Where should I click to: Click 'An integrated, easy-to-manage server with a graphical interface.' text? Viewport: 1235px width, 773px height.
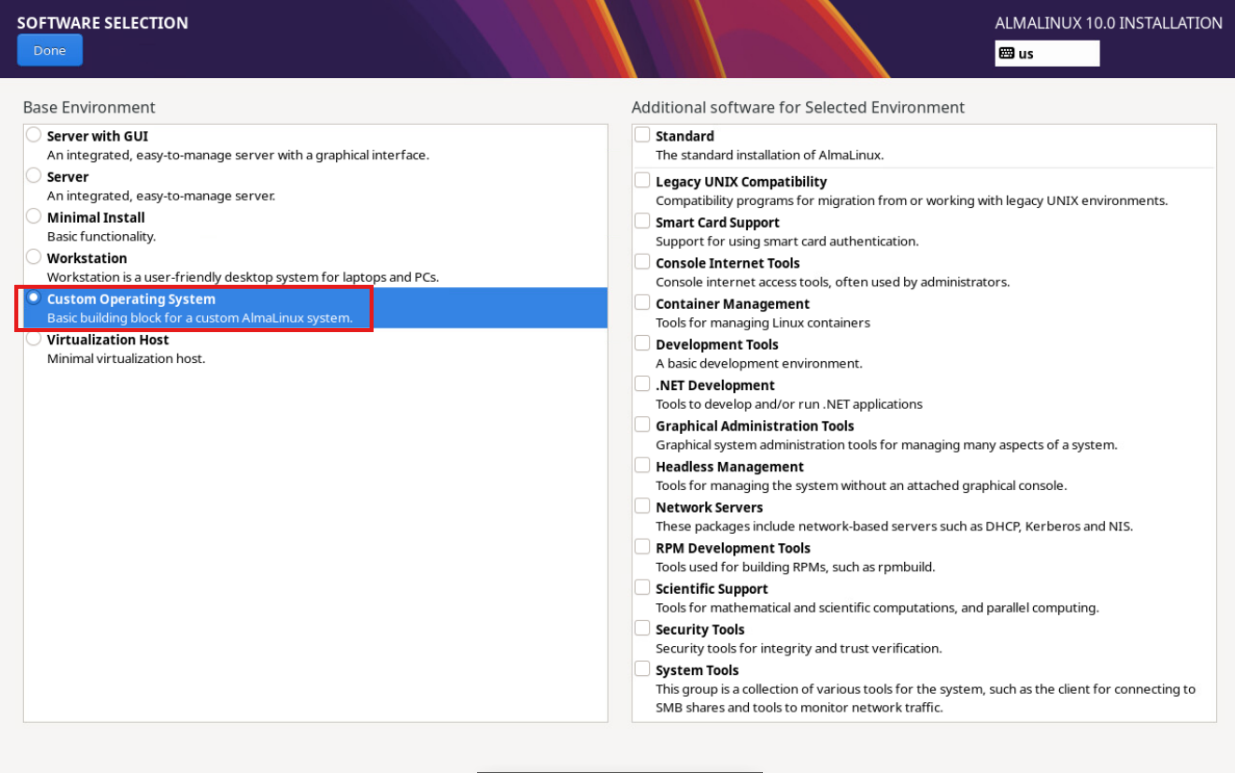click(x=238, y=155)
